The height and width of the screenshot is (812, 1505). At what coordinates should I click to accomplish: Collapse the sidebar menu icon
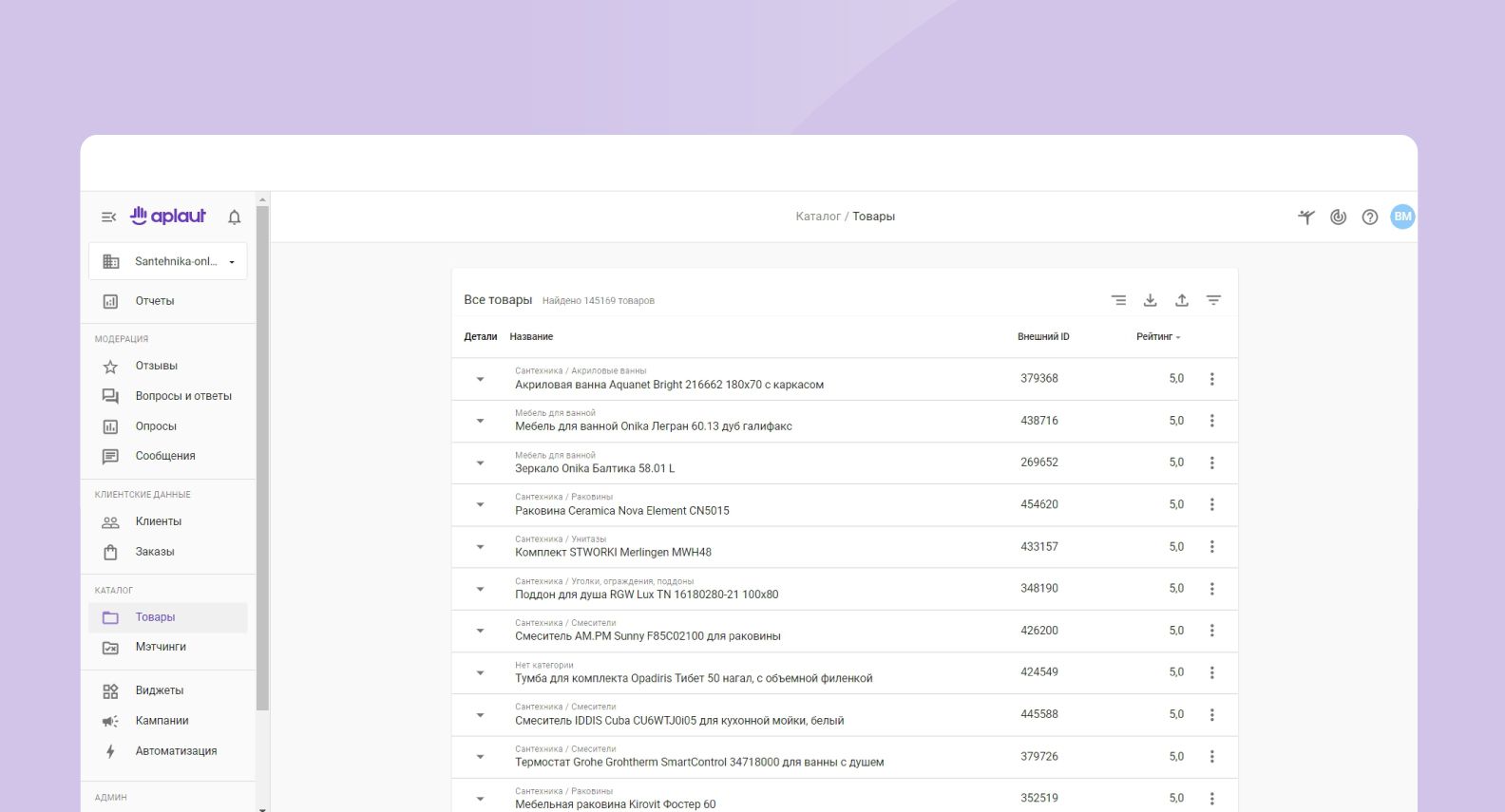click(108, 217)
